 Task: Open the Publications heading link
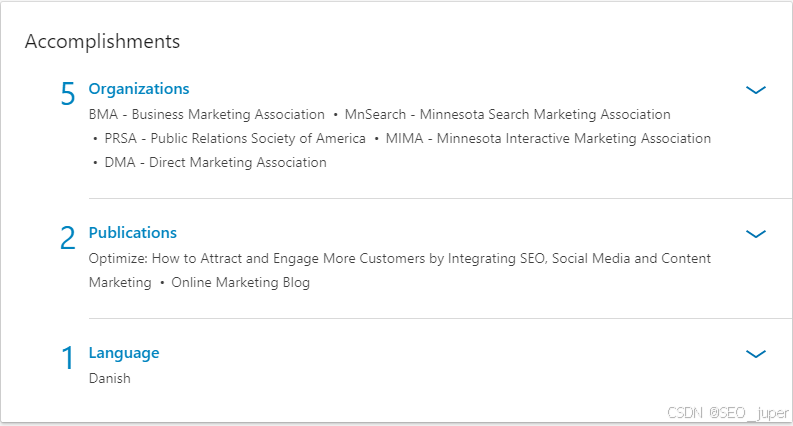(133, 233)
